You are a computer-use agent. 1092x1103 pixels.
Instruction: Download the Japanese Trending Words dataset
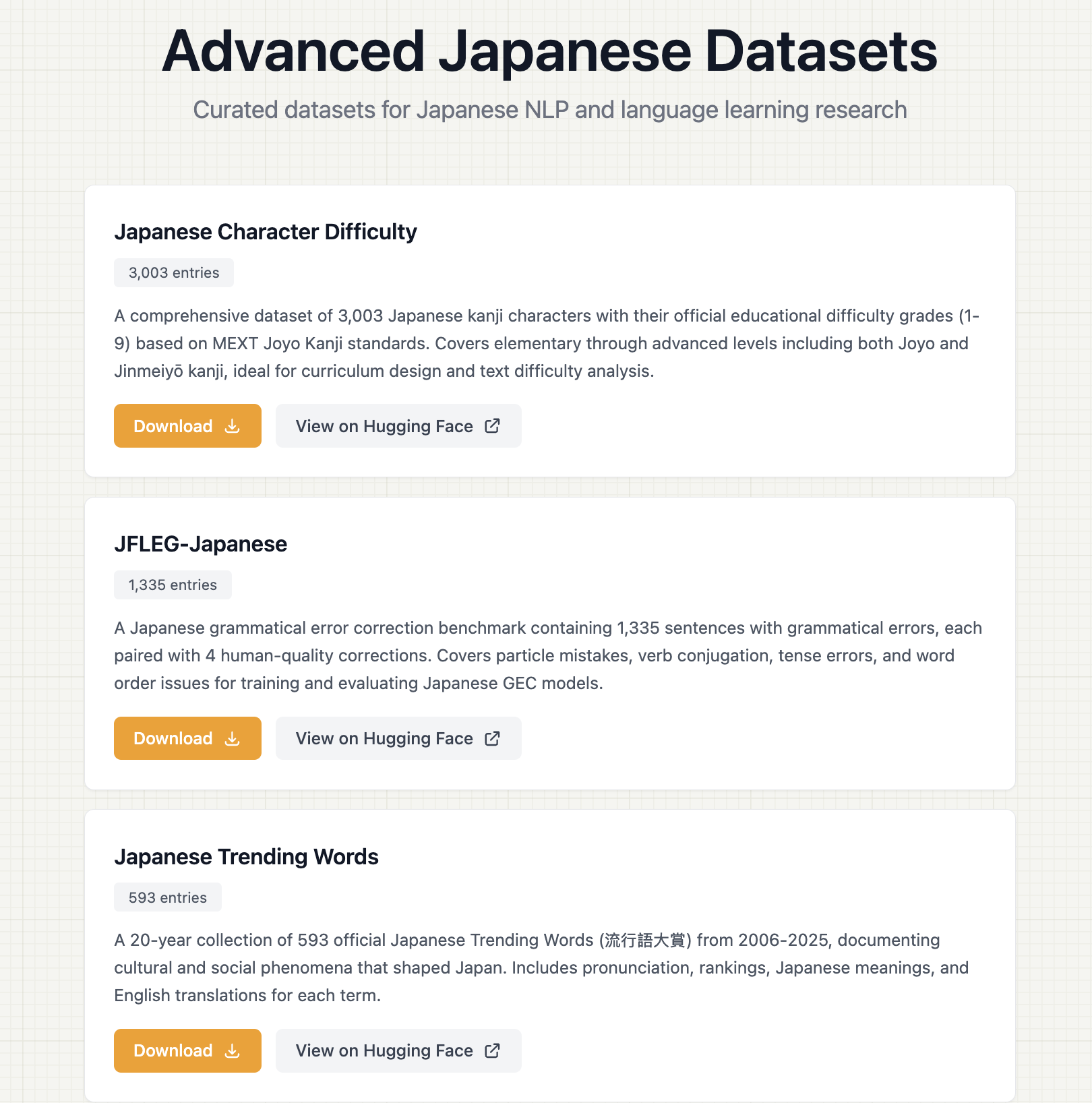[187, 1050]
